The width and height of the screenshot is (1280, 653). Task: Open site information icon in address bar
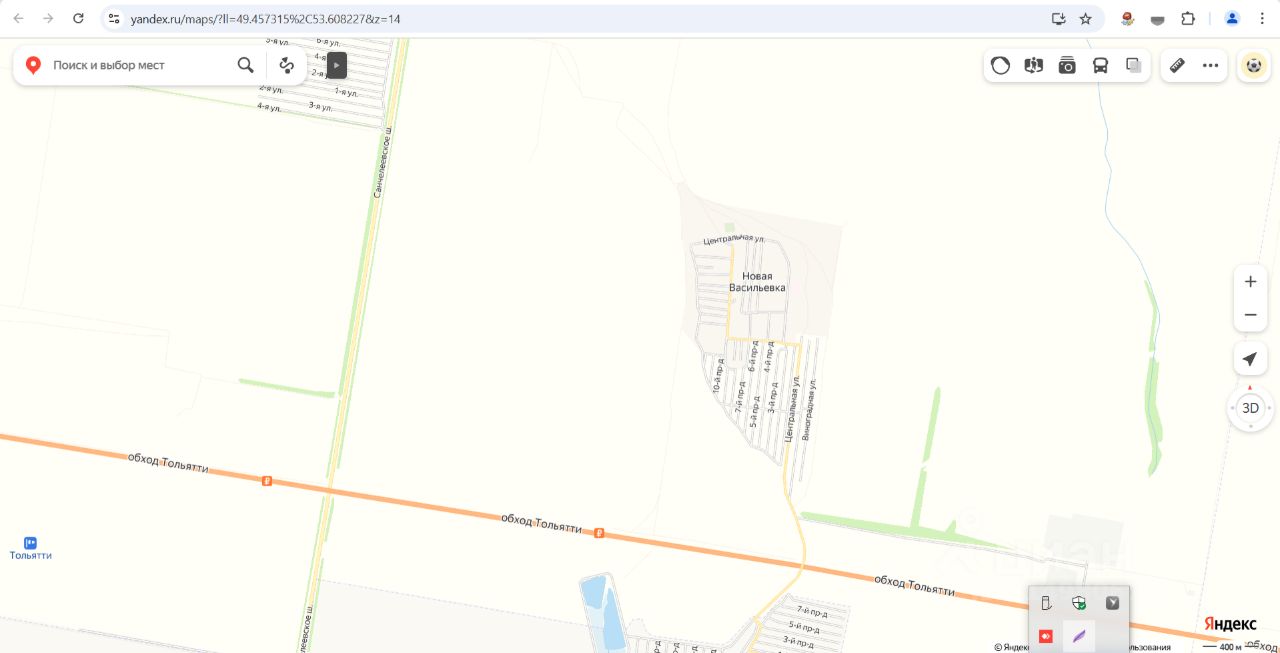(x=113, y=18)
